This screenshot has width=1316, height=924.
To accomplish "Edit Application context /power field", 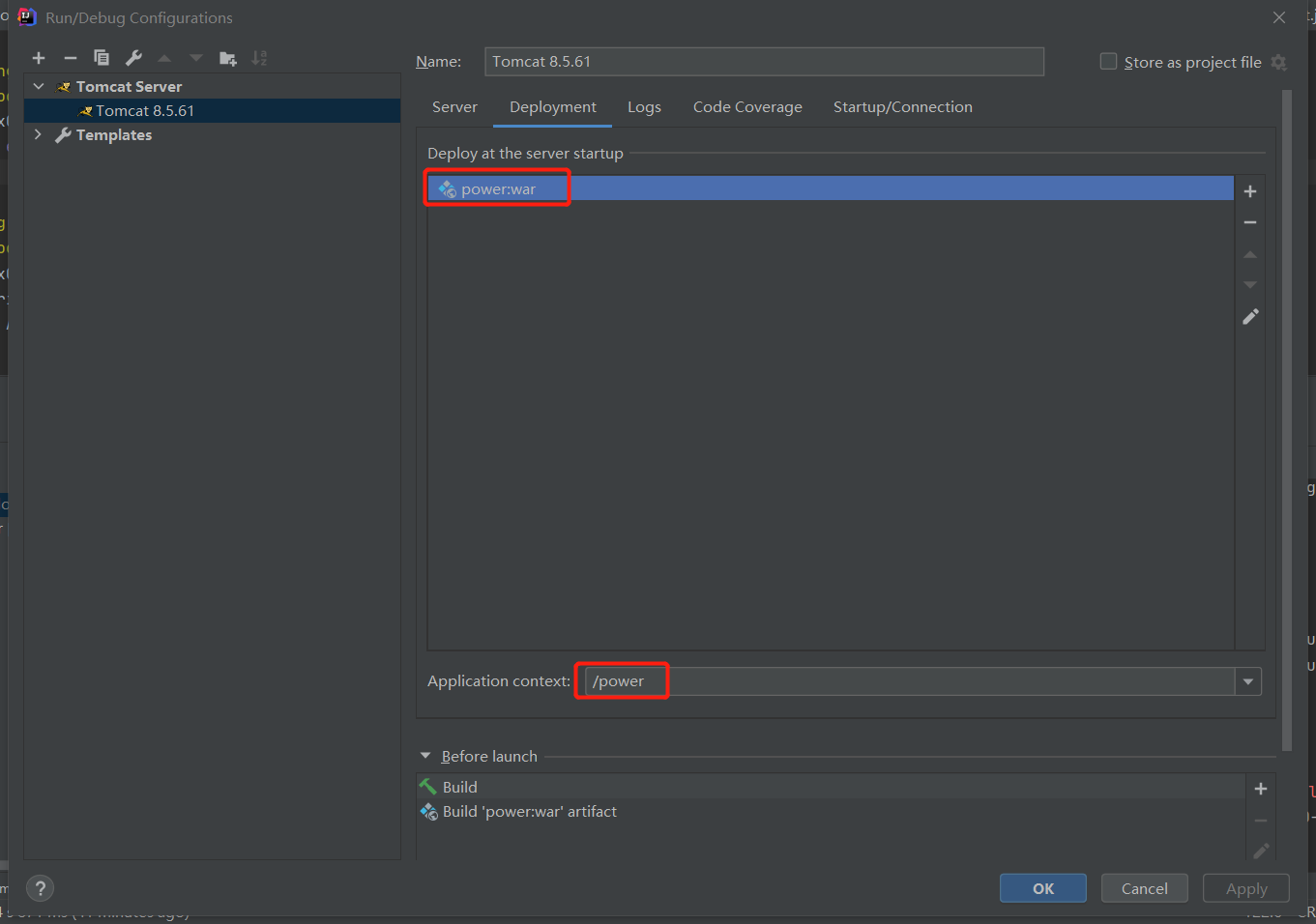I will click(x=910, y=681).
